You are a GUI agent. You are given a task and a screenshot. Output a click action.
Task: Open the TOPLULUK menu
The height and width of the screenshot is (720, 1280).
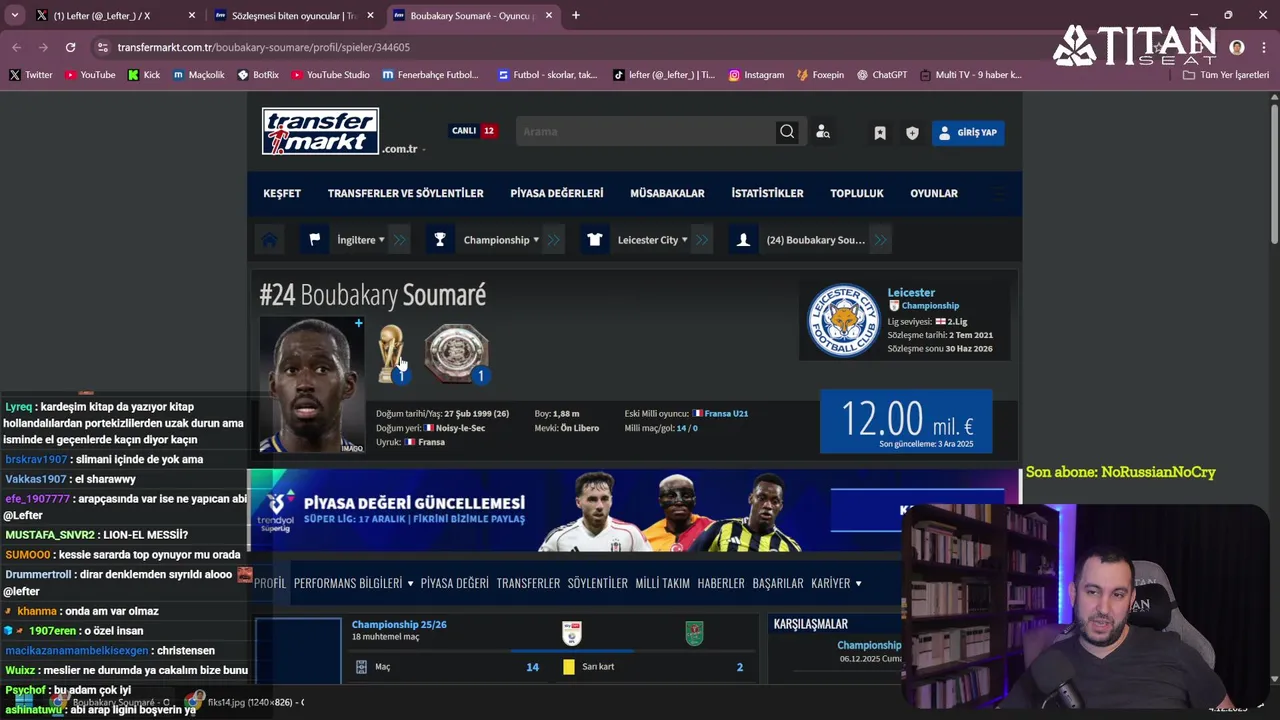[x=857, y=193]
